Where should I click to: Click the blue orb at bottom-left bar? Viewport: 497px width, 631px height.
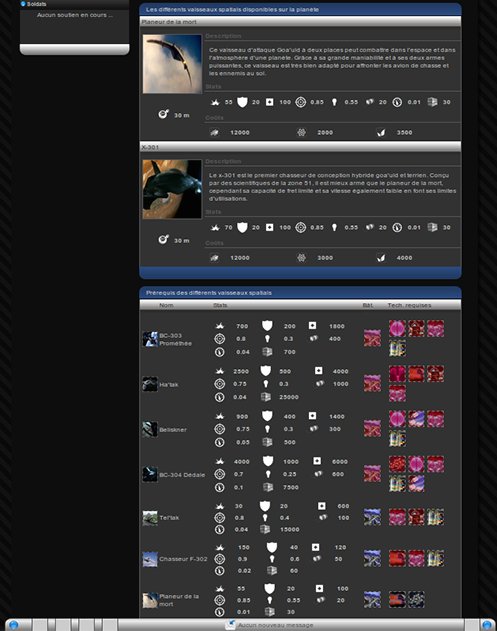13,625
